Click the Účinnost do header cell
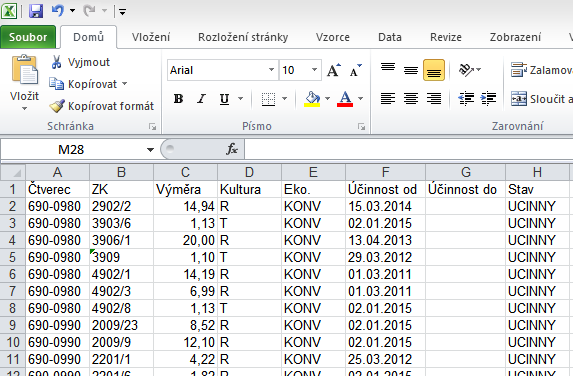The image size is (573, 376). pos(465,189)
